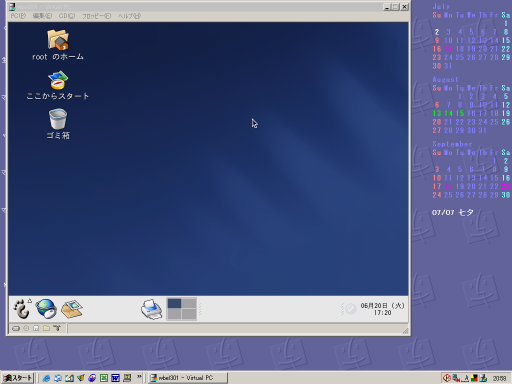Open the GNOME foot main menu
The height and width of the screenshot is (384, 512).
(22, 309)
